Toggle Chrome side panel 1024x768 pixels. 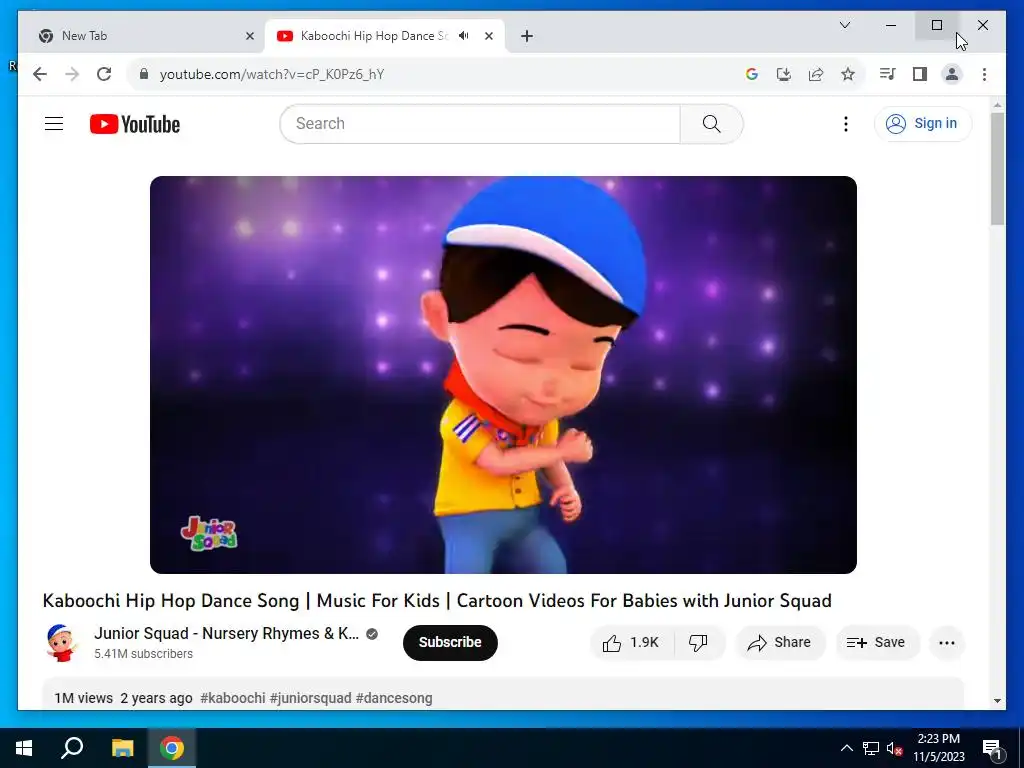click(920, 74)
